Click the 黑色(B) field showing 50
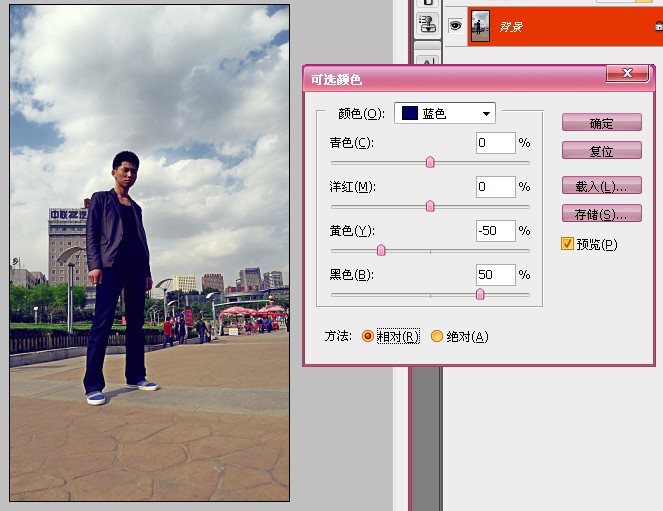The height and width of the screenshot is (511, 663). [x=496, y=275]
